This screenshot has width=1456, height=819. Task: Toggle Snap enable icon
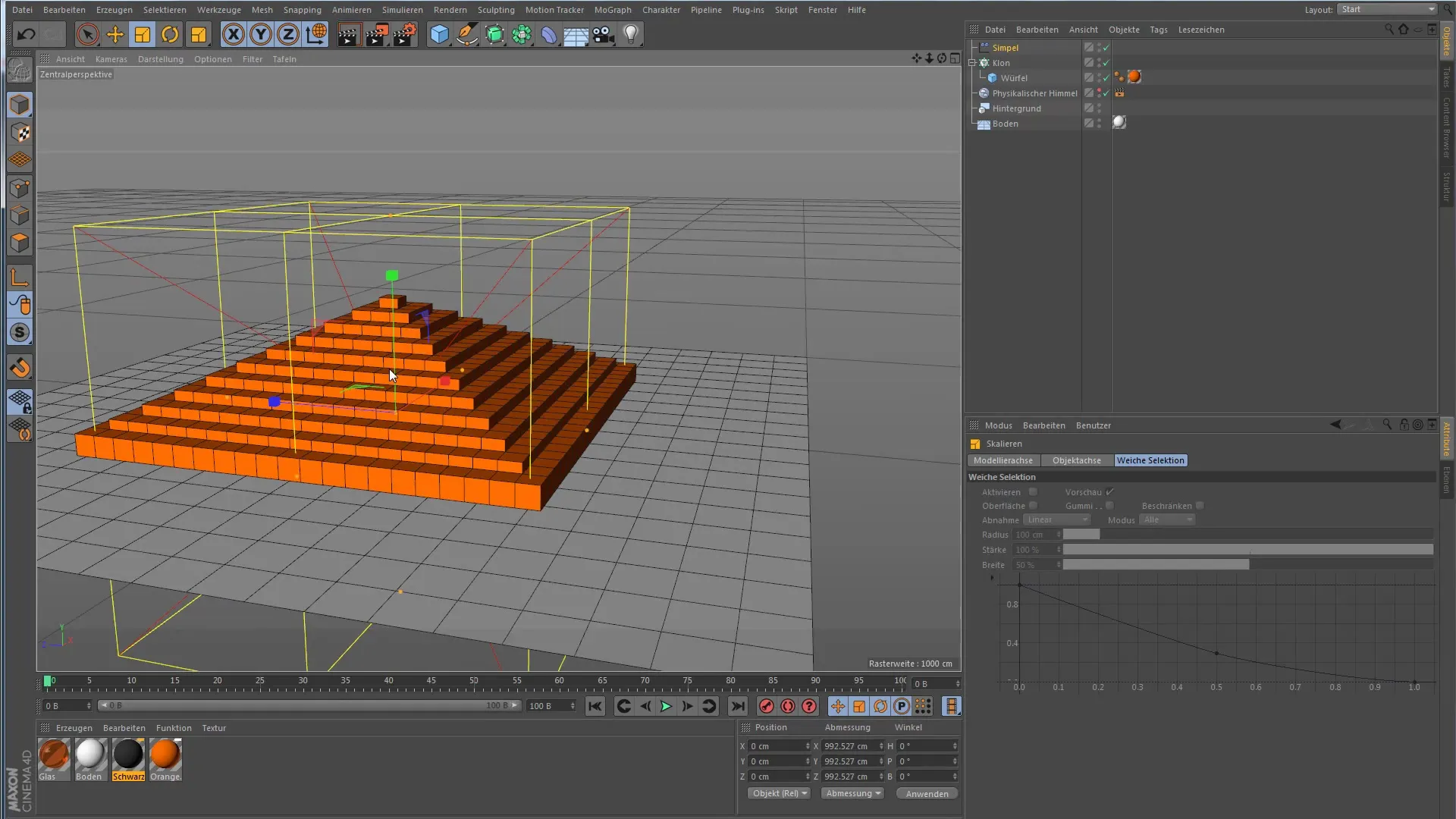coord(20,368)
